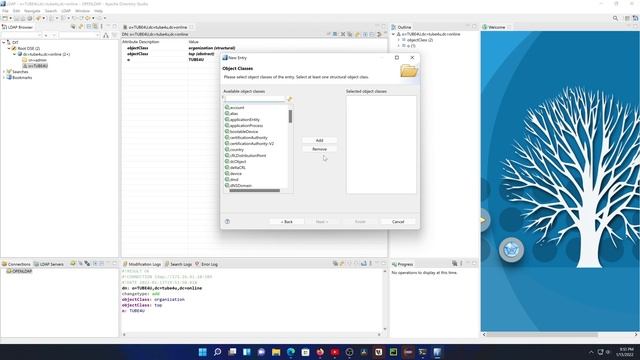This screenshot has width=640, height=360.
Task: Select applicationProcess in available classes
Action: (244, 126)
